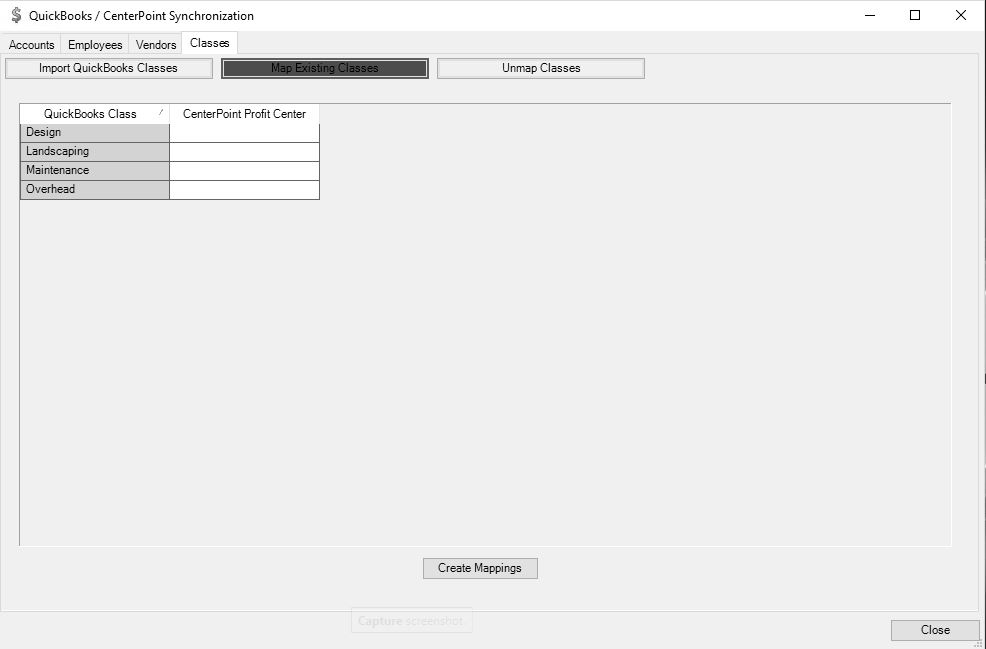Screen dimensions: 986x649
Task: Click the Close button at bottom right
Action: (x=935, y=630)
